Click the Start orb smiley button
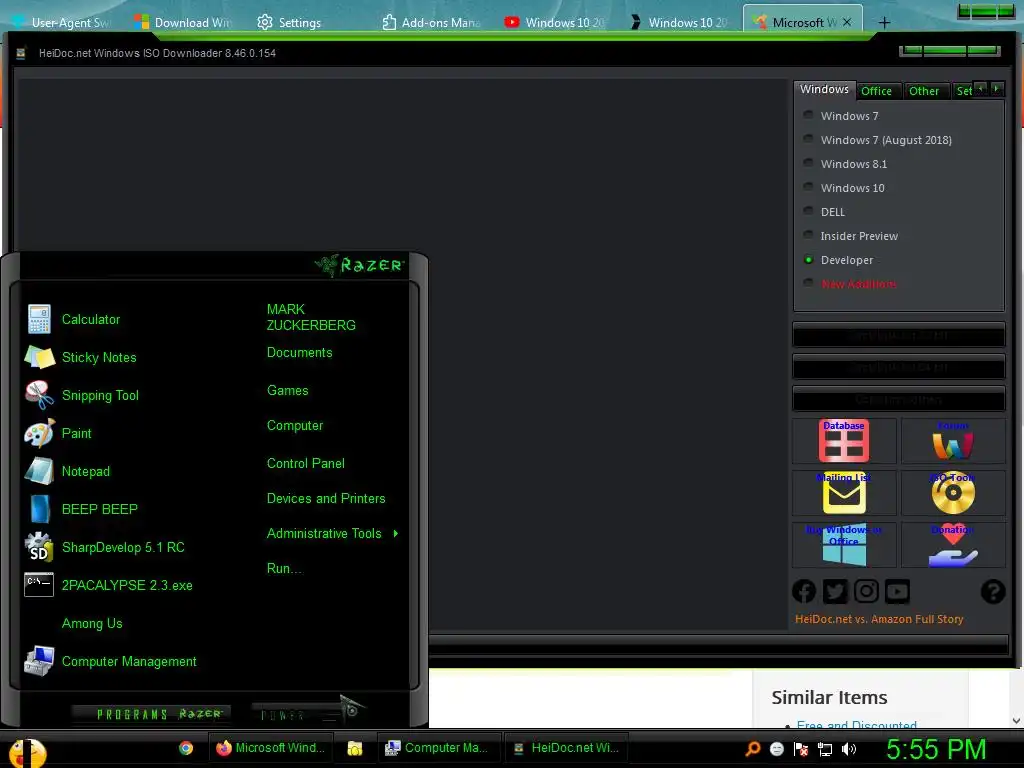Viewport: 1024px width, 768px height. [x=27, y=752]
